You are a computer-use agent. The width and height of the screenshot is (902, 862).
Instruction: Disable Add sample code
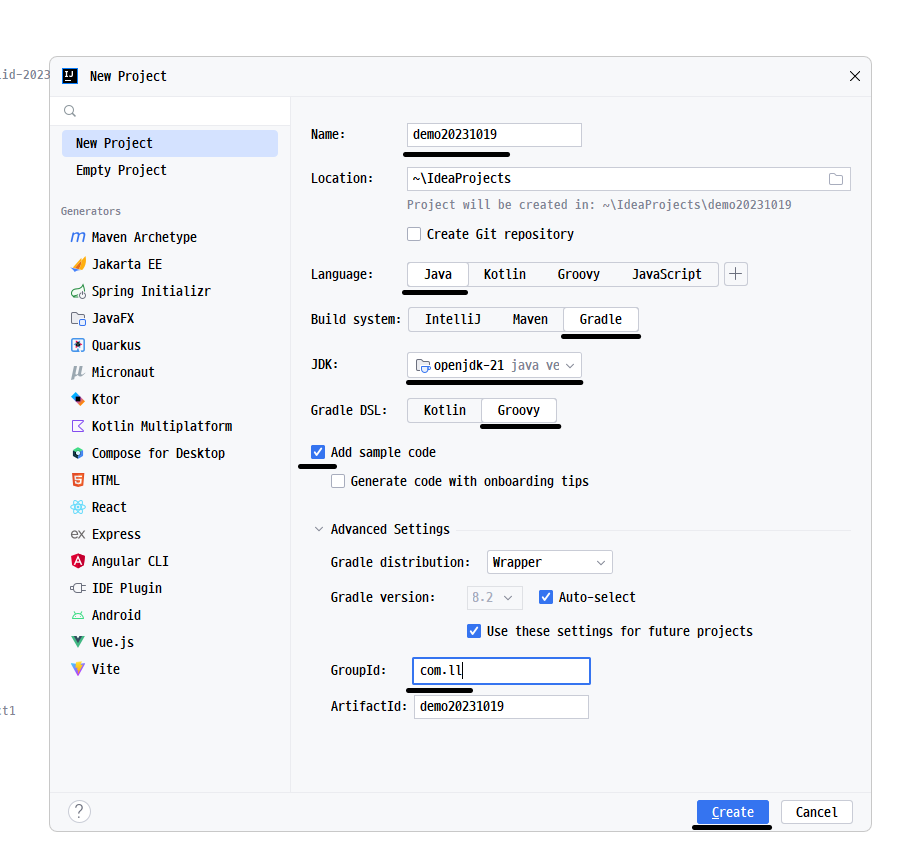point(317,452)
